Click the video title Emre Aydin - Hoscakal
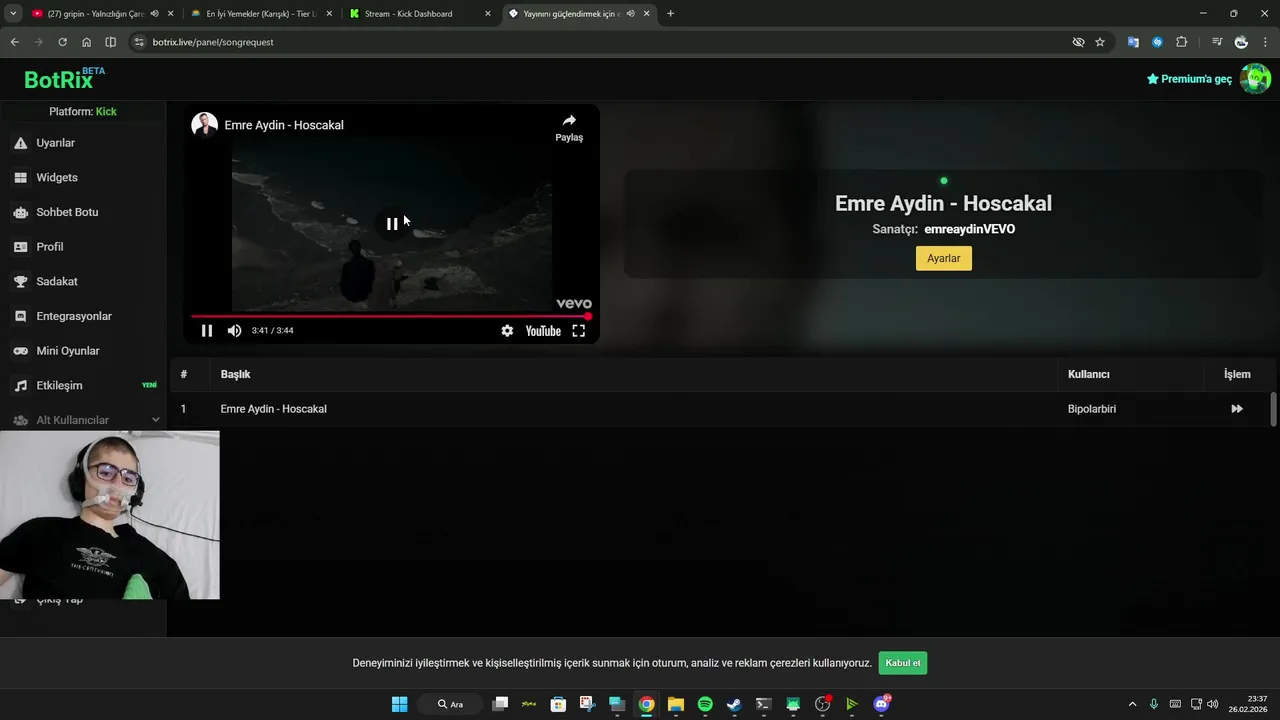Screen dimensions: 1280x720 [284, 125]
